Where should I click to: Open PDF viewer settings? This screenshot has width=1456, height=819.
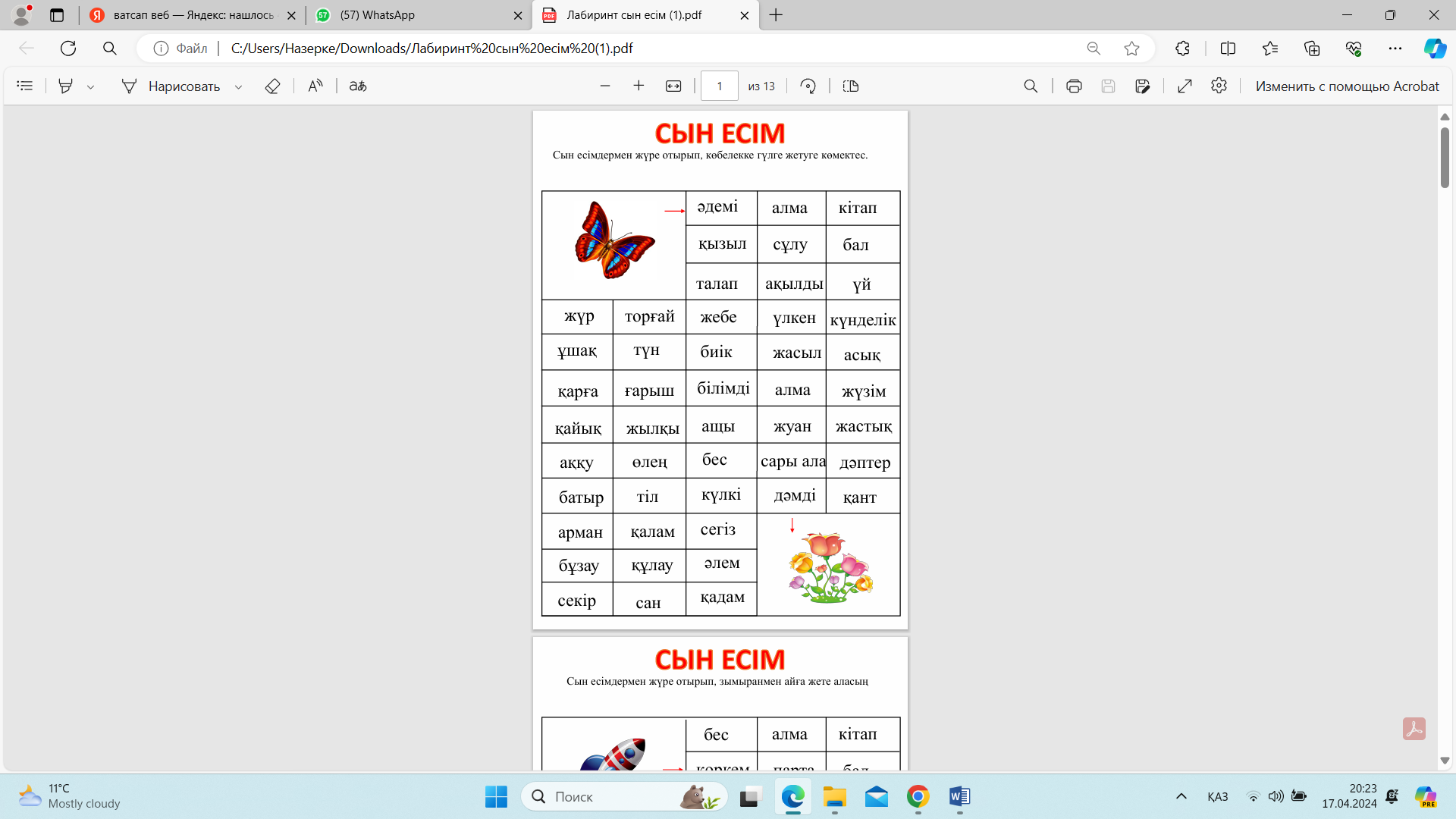click(x=1219, y=86)
